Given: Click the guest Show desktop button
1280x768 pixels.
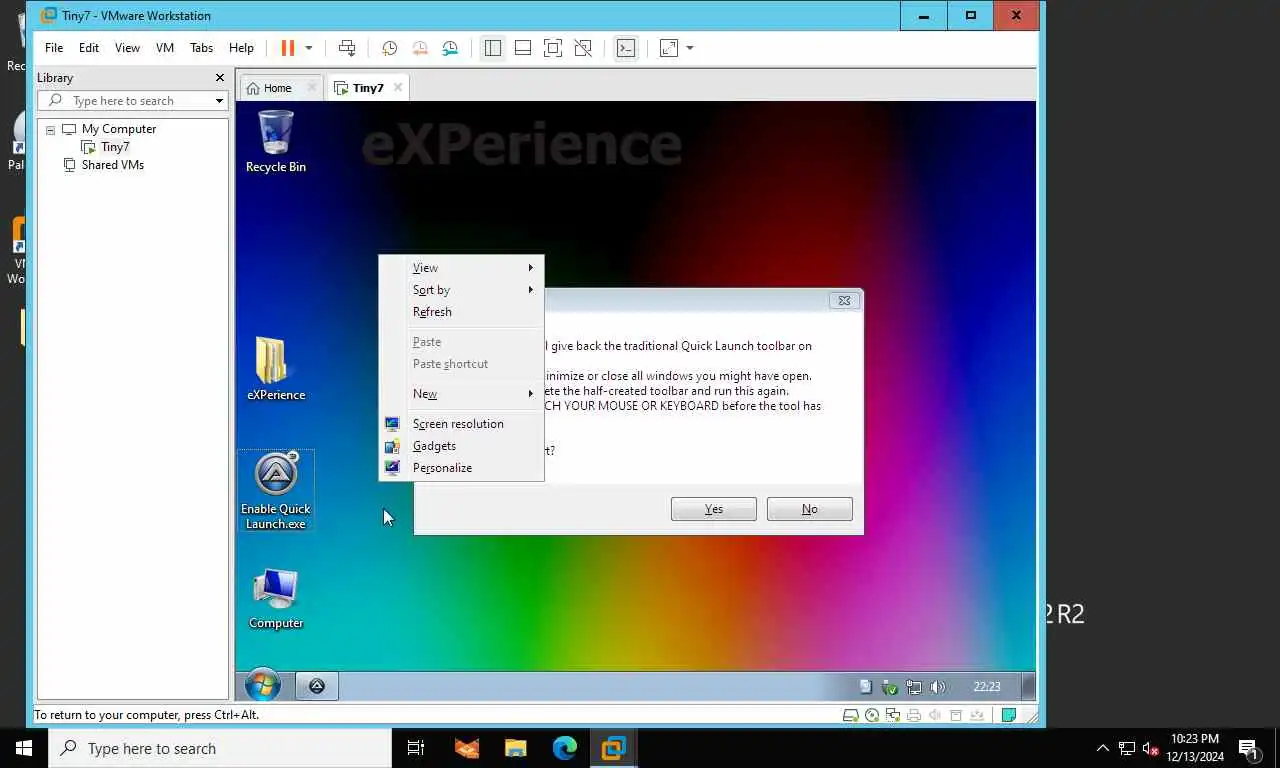Looking at the screenshot, I should point(1028,686).
